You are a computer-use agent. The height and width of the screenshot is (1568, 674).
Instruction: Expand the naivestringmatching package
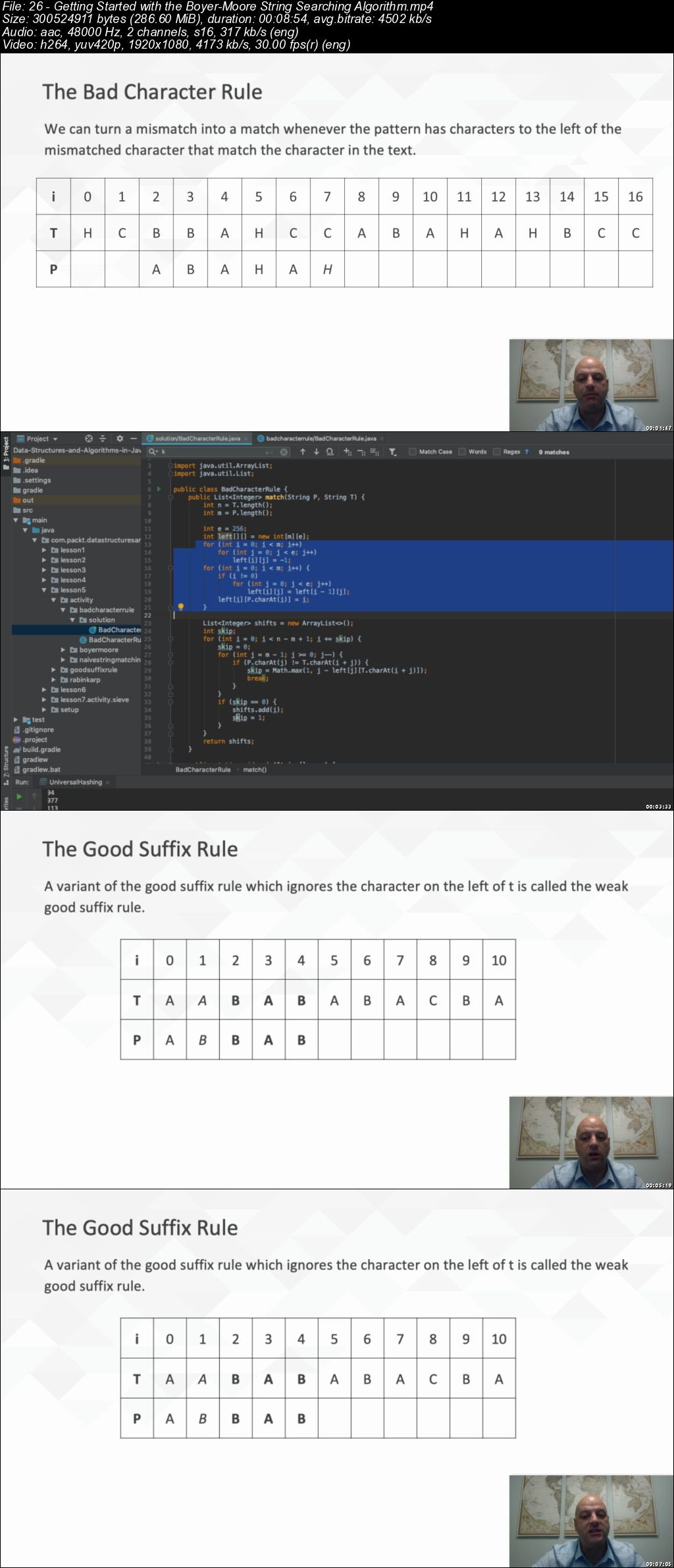[63, 660]
